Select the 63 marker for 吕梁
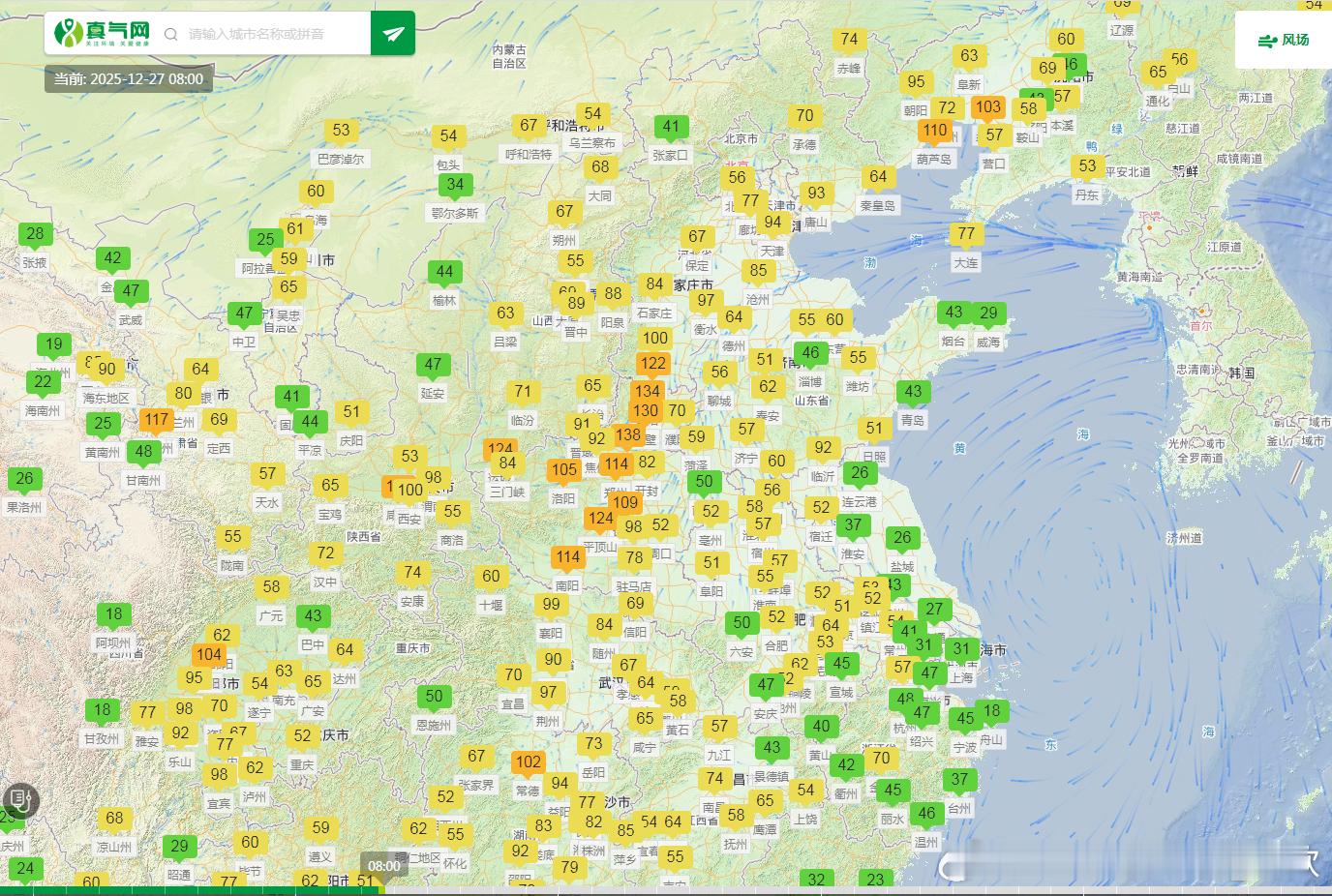The image size is (1332, 896). pyautogui.click(x=505, y=314)
